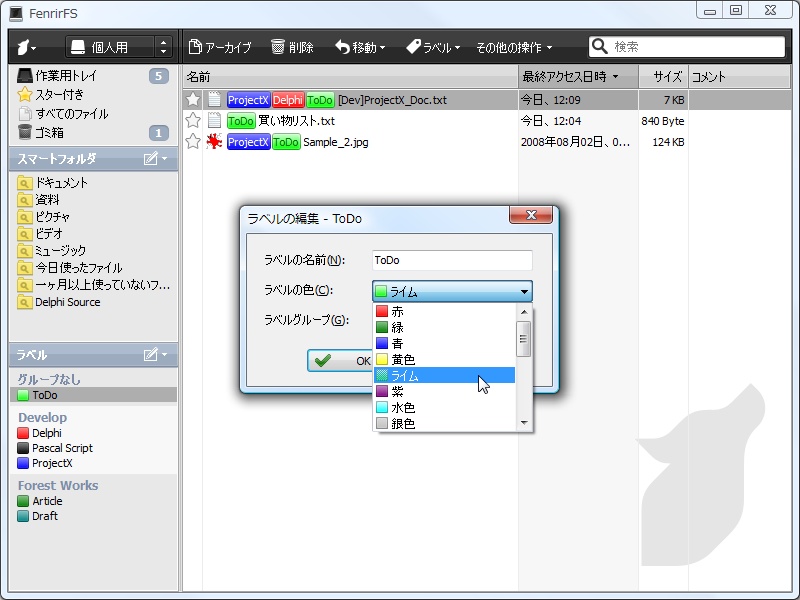Open the 今日使ったファイル smart folder
This screenshot has width=800, height=600.
69,268
